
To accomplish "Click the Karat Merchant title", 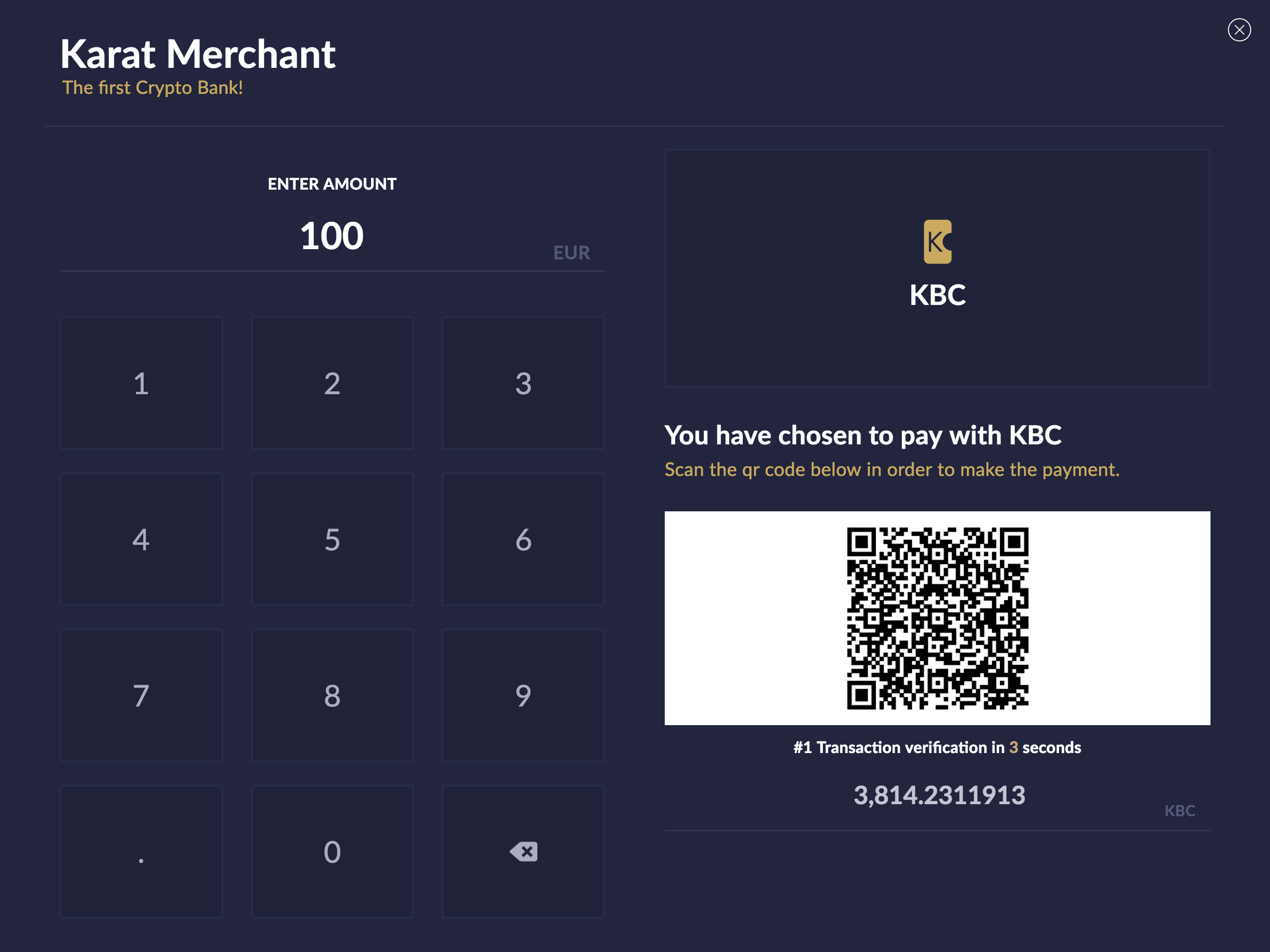I will tap(198, 54).
